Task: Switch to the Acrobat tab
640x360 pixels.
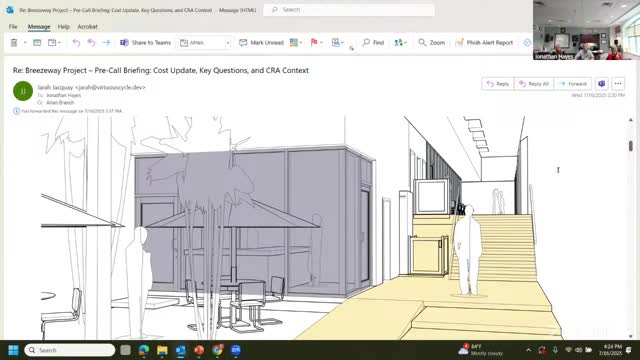Action: point(87,27)
